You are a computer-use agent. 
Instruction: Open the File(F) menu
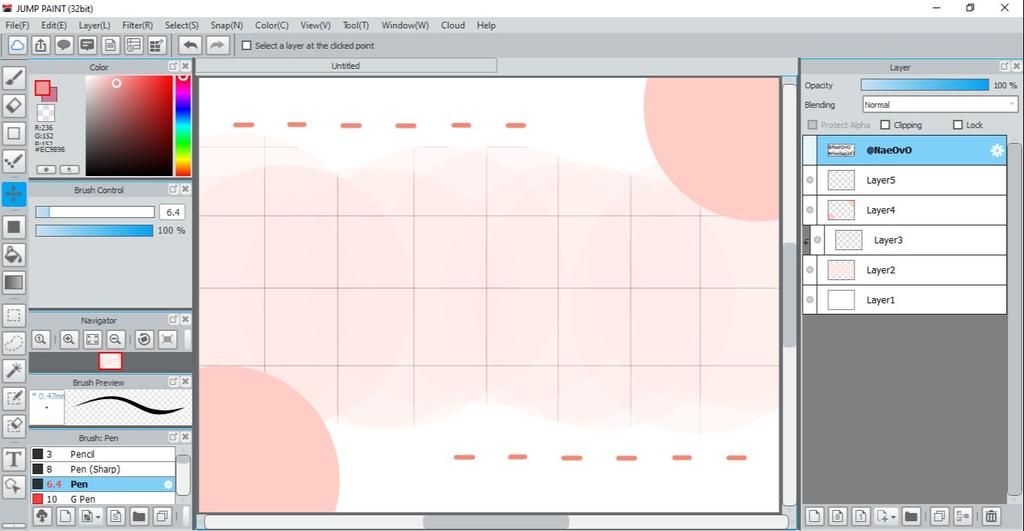17,25
